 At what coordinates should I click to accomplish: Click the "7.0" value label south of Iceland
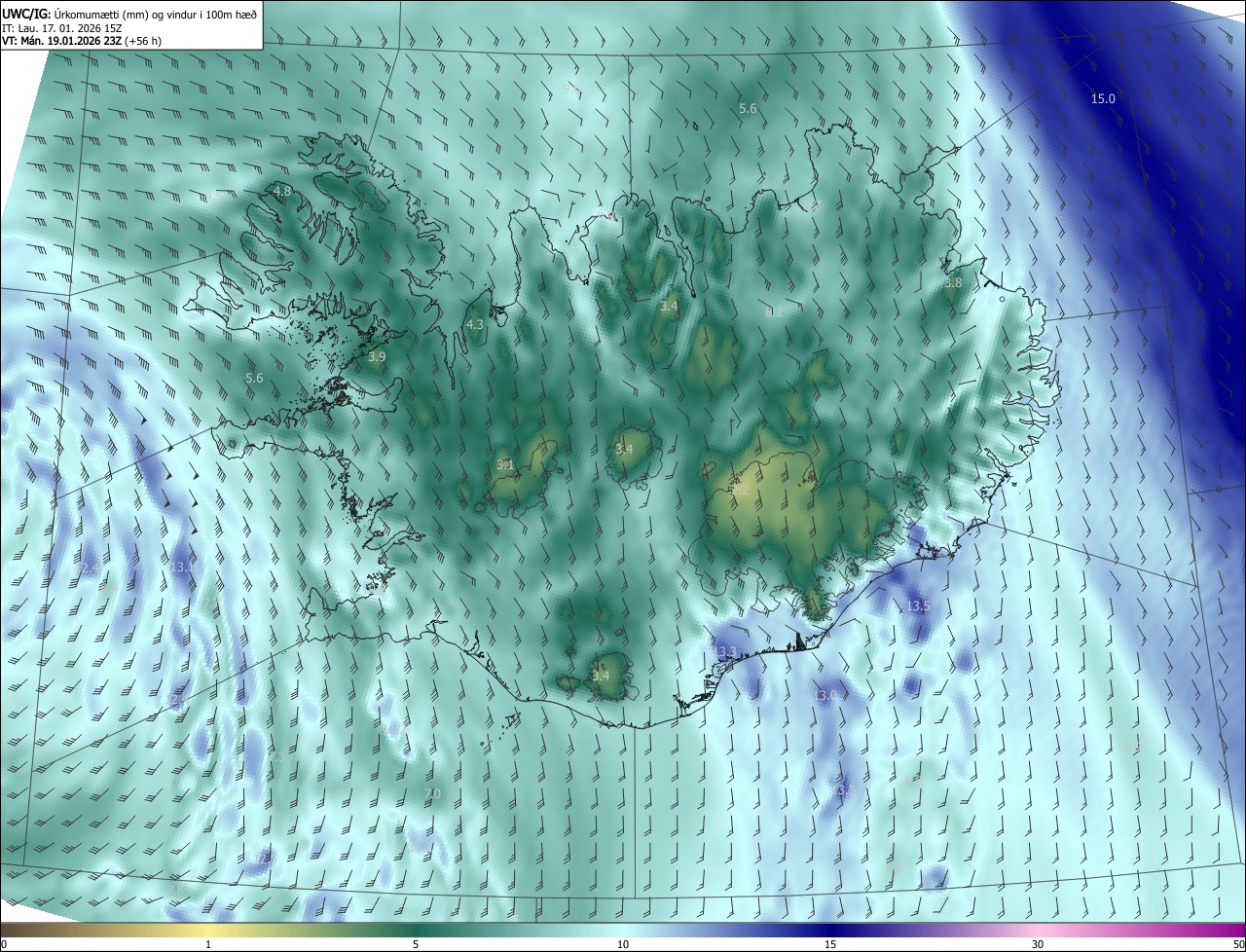point(432,793)
